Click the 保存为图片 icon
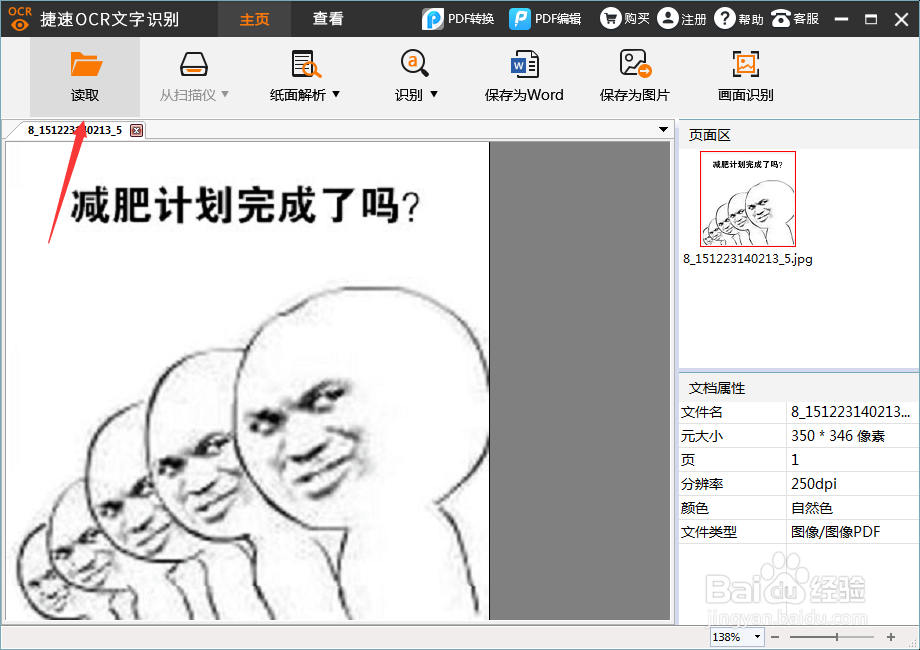This screenshot has width=920, height=650. (x=635, y=63)
